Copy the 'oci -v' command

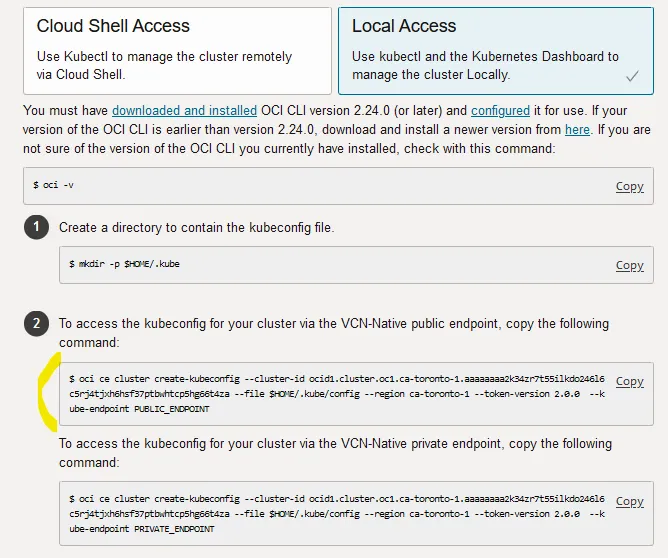(x=629, y=187)
